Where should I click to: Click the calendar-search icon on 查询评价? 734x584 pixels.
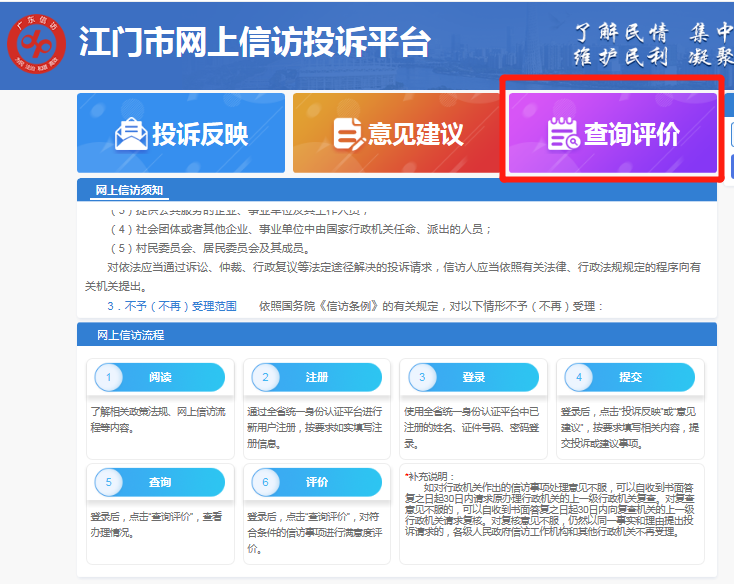[563, 134]
